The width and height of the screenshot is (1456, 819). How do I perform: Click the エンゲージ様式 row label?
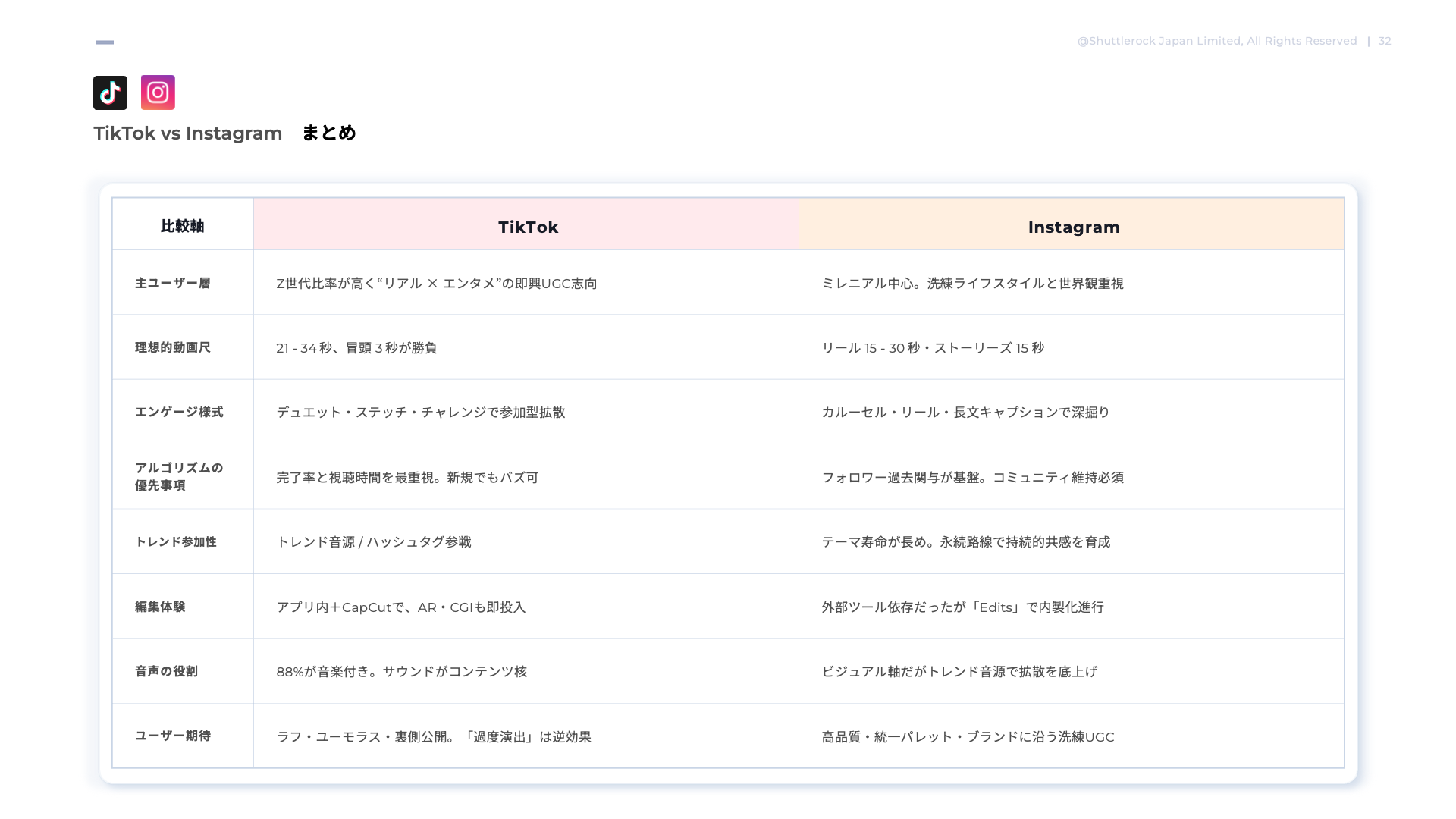coord(178,412)
